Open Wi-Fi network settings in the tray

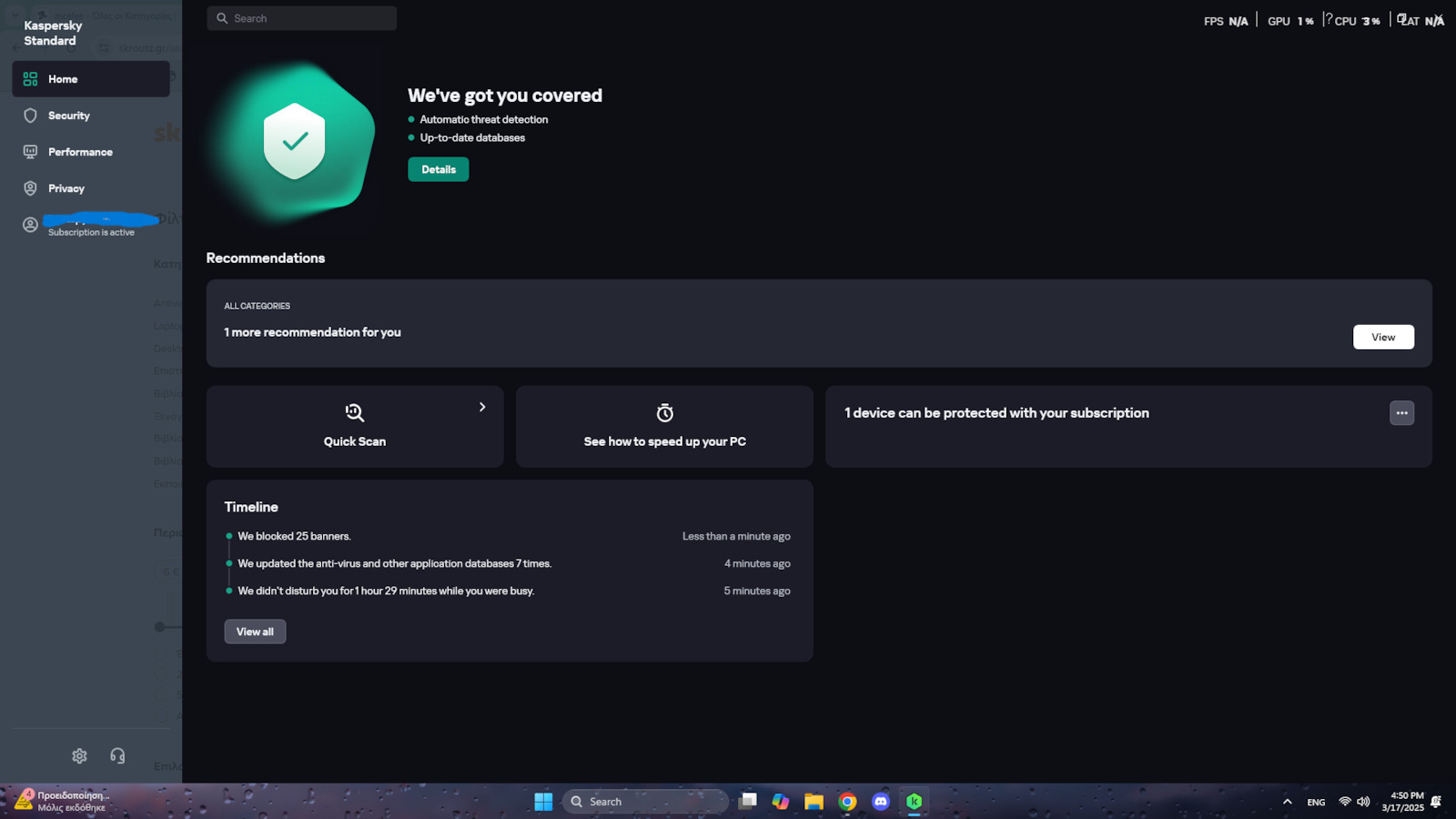tap(1345, 802)
